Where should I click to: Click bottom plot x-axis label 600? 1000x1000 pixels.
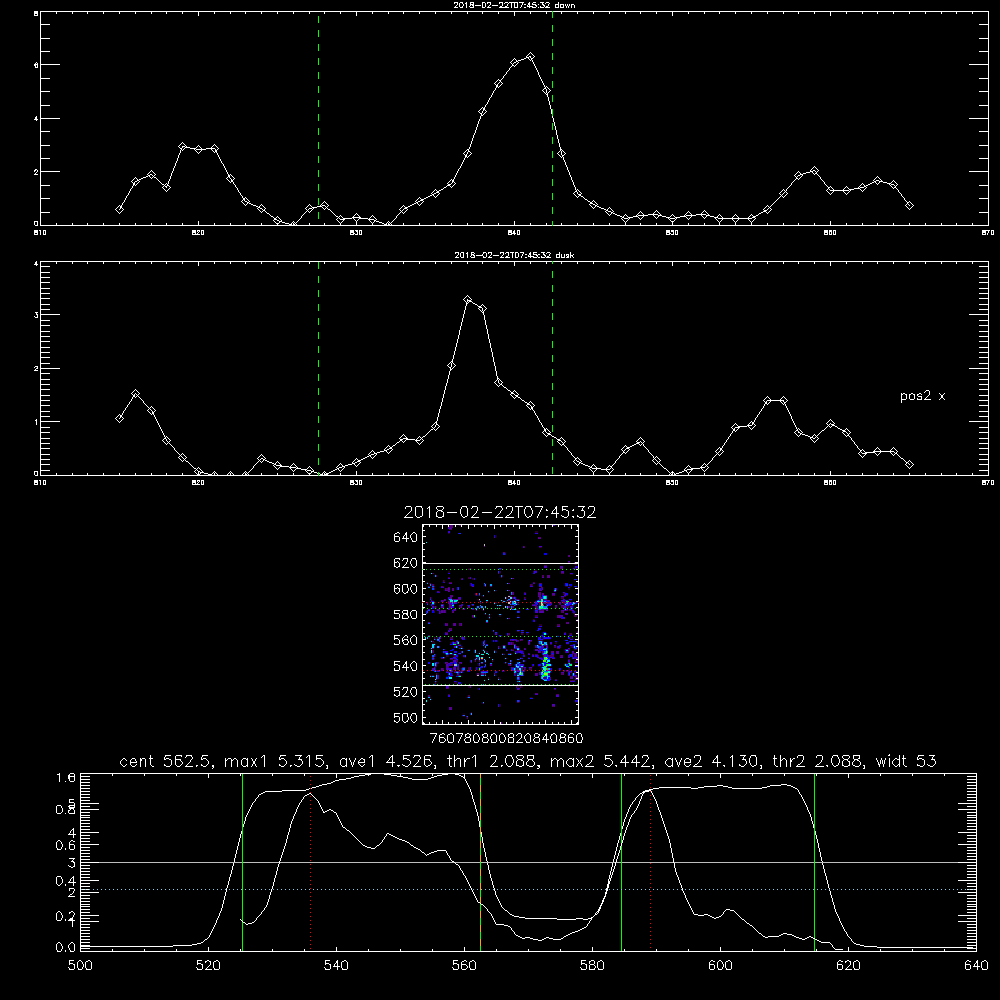[720, 966]
